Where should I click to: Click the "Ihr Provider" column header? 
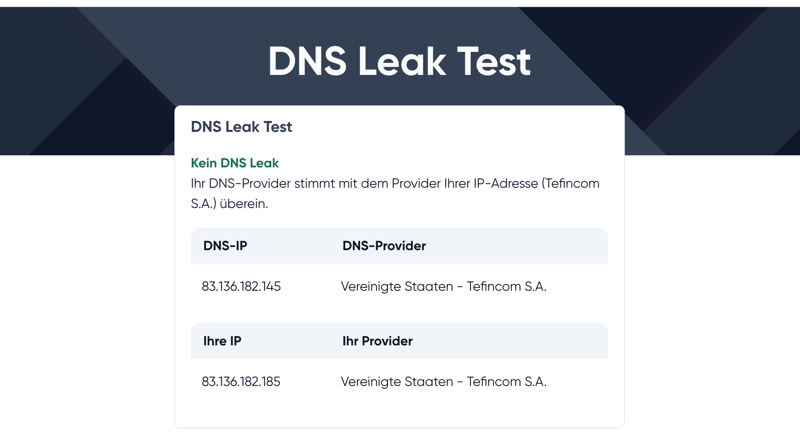pyautogui.click(x=377, y=341)
